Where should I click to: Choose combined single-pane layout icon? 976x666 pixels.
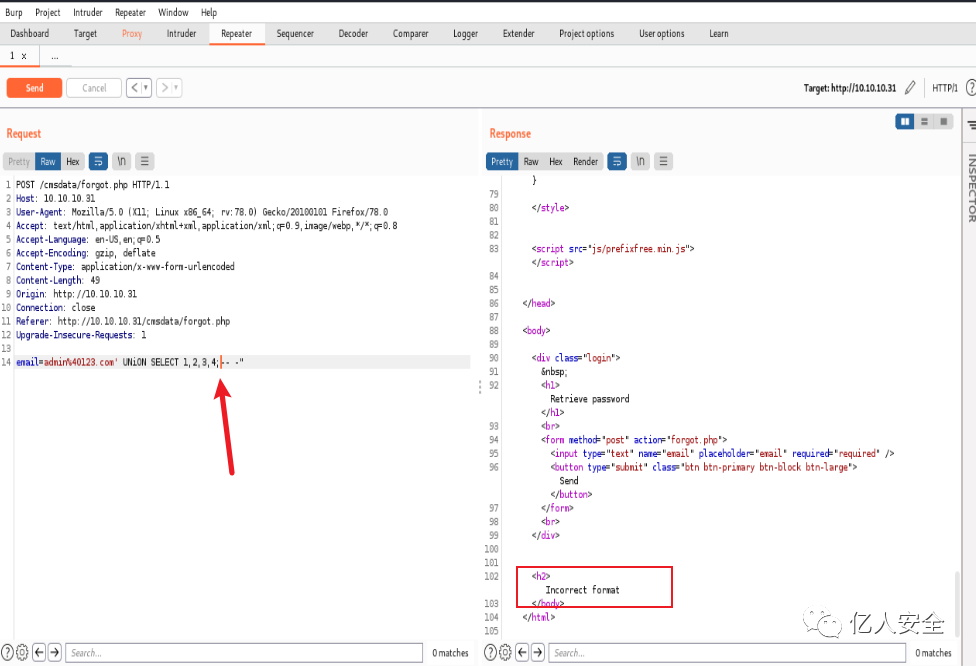coord(944,121)
